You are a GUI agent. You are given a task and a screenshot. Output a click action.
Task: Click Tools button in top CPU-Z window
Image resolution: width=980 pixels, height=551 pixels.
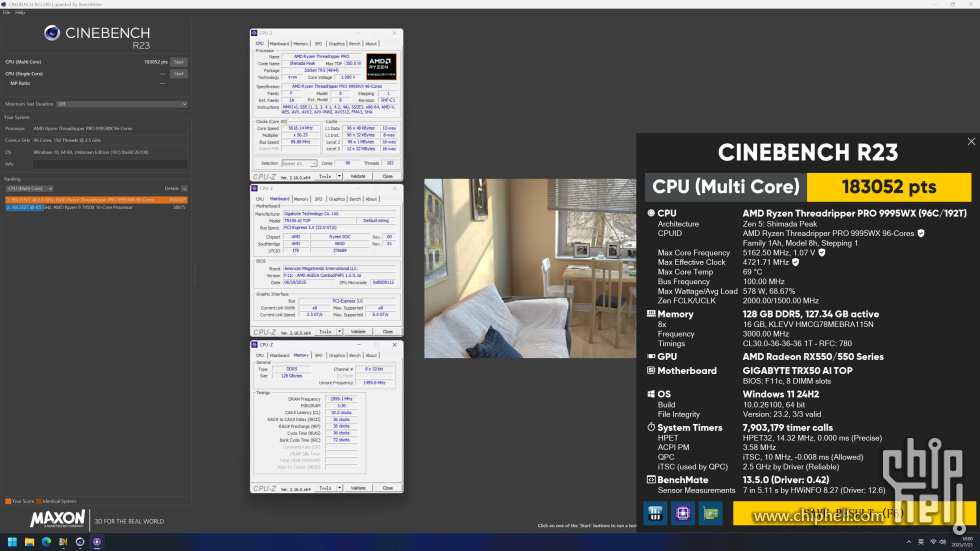[x=325, y=176]
